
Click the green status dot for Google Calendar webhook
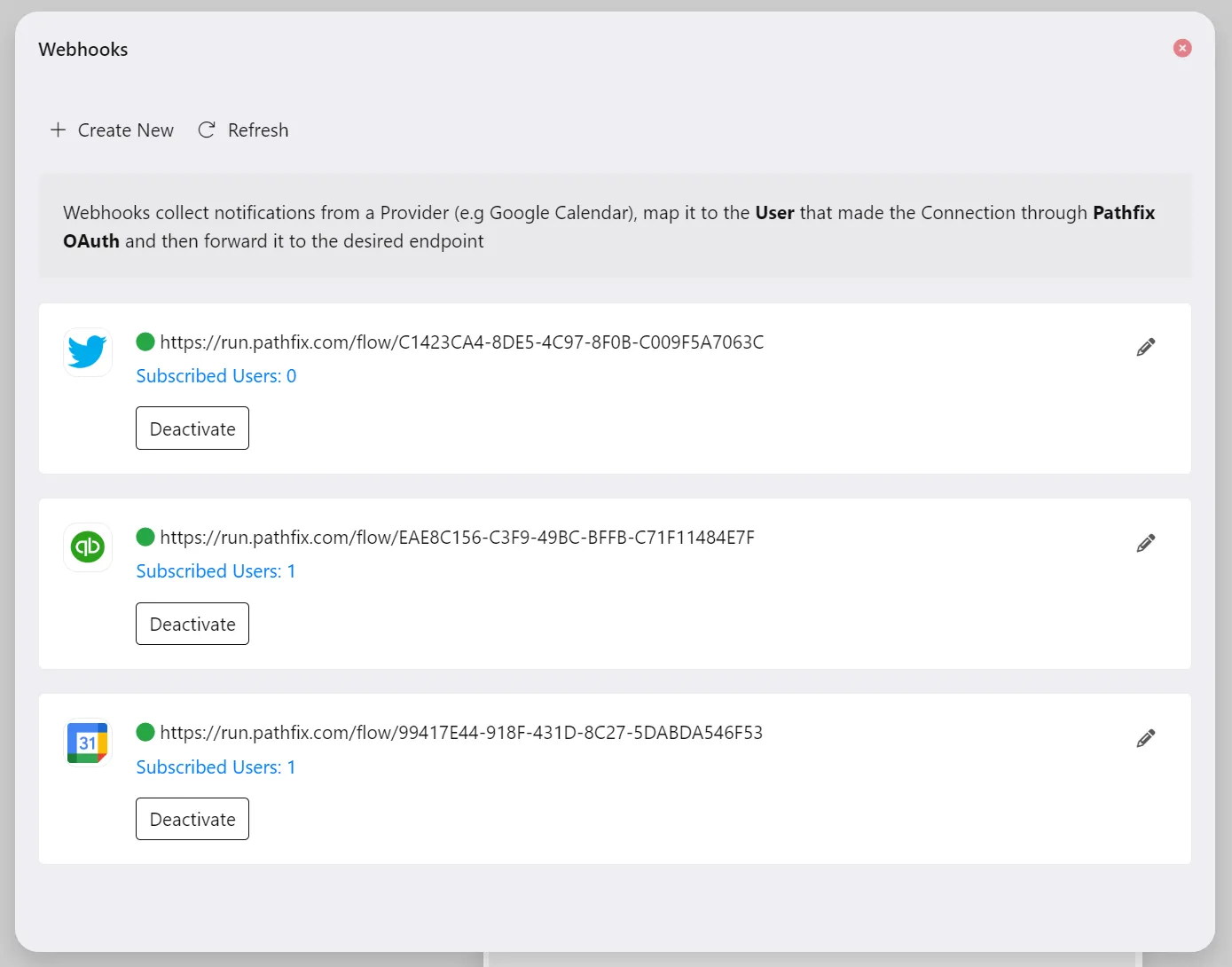(145, 732)
